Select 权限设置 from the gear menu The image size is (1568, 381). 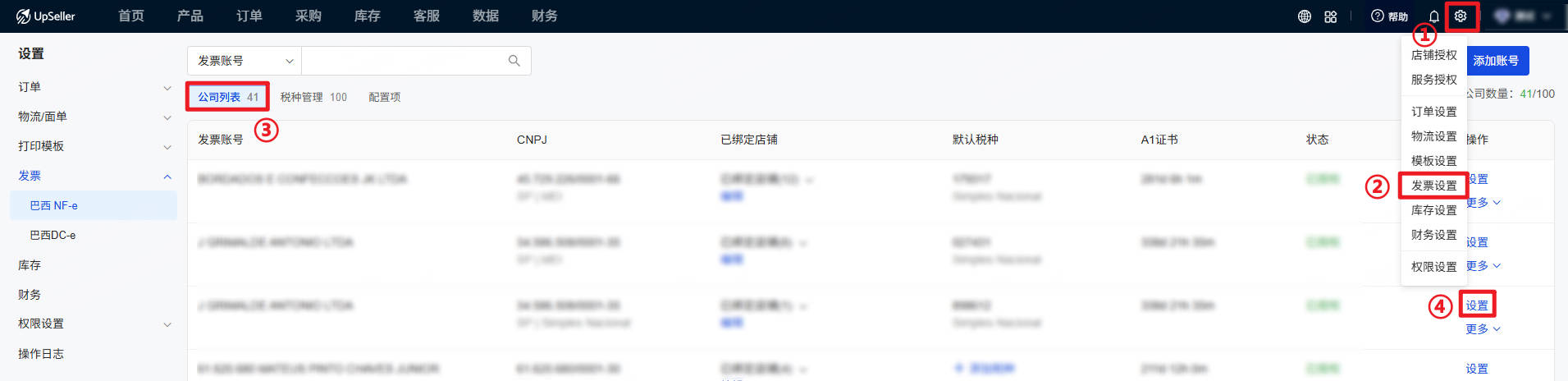(1434, 267)
